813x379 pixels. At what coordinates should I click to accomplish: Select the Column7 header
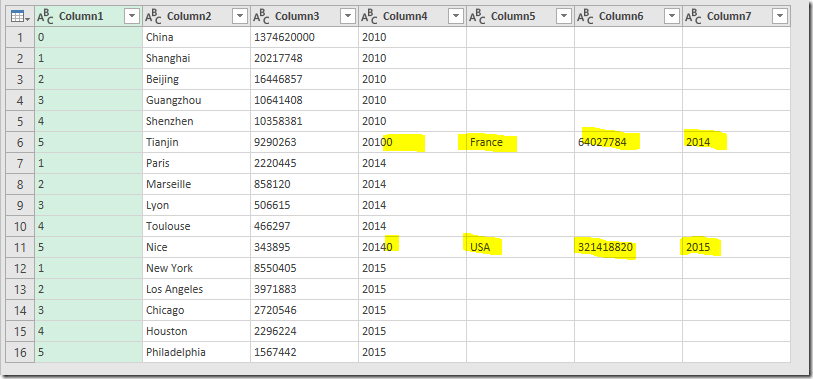pyautogui.click(x=736, y=17)
